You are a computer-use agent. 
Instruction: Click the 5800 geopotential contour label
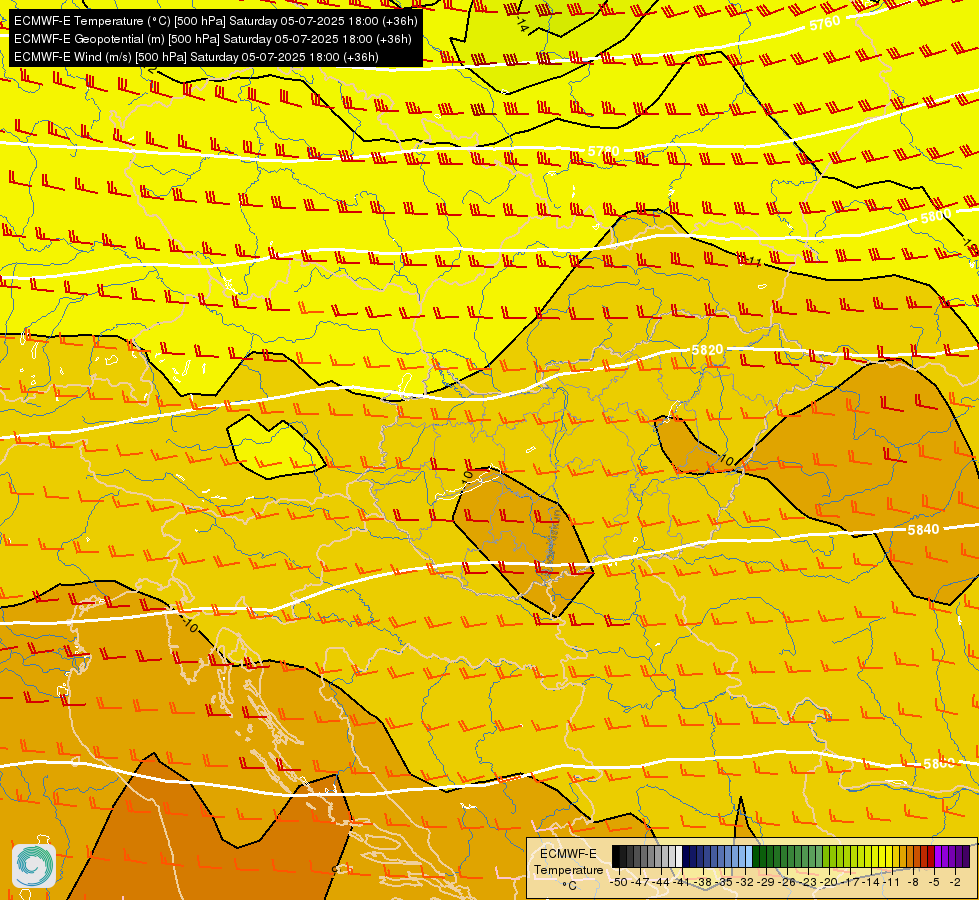click(x=936, y=217)
